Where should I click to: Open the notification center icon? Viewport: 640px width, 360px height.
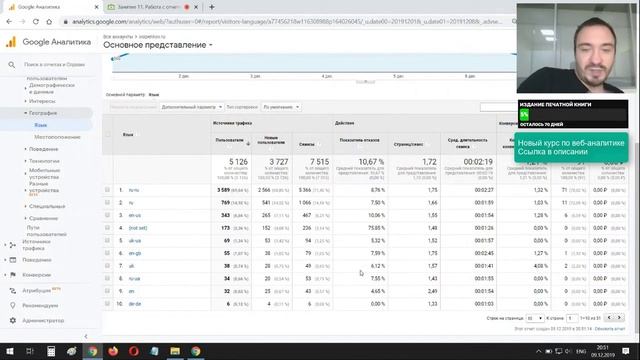coord(626,351)
